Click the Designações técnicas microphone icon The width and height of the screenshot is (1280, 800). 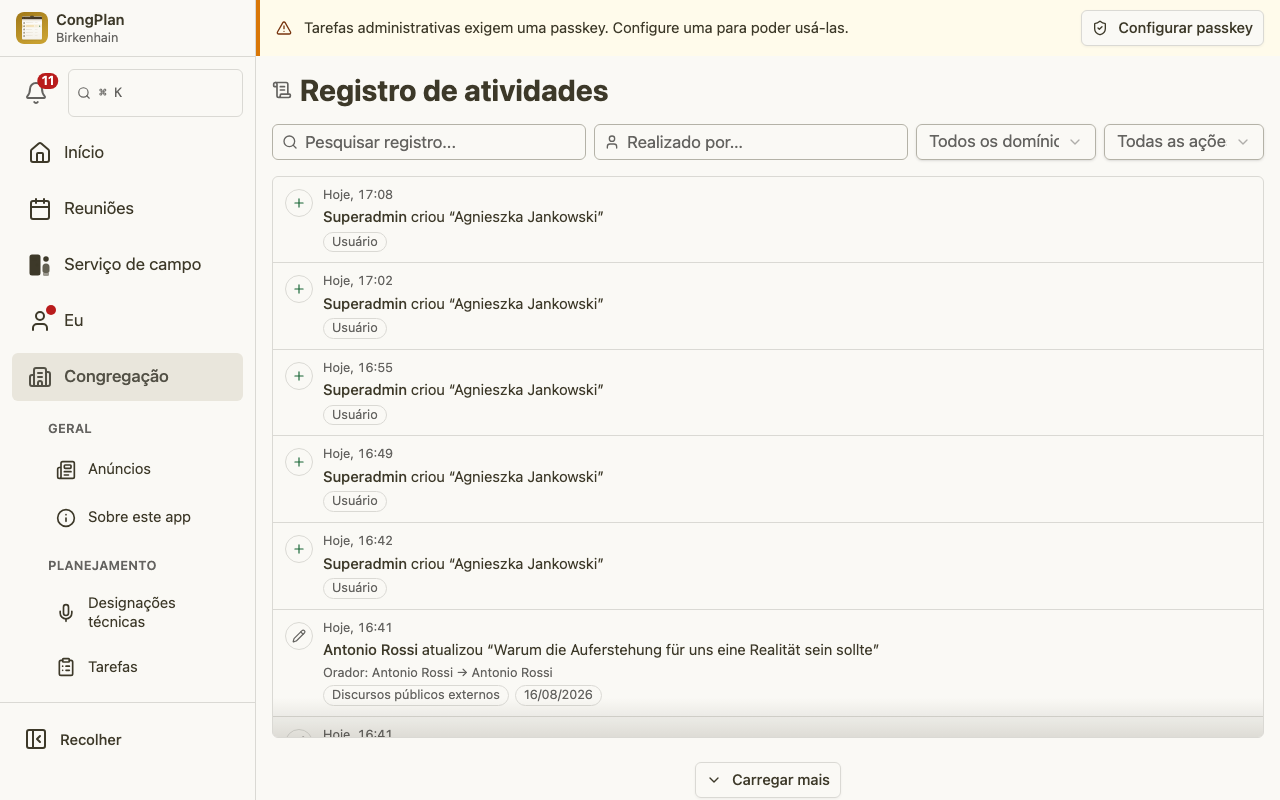click(x=66, y=612)
